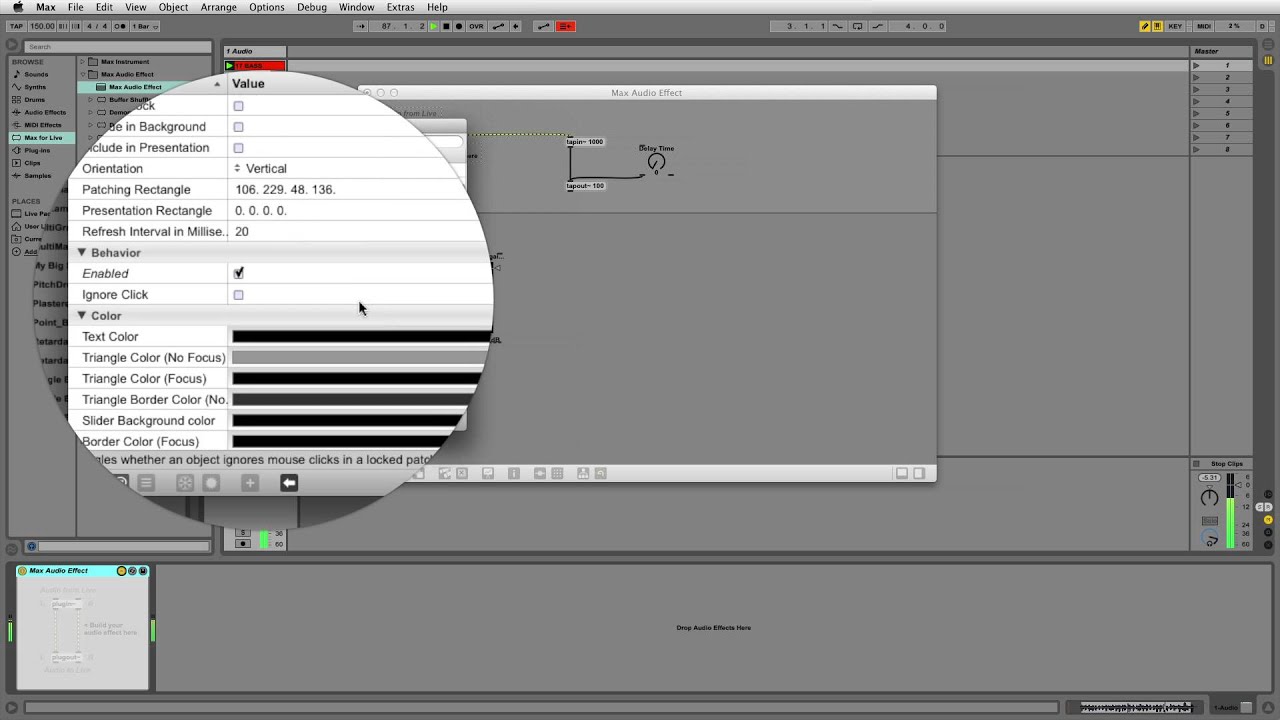
Task: Click the Delay Time dial in patcher
Action: tap(656, 162)
